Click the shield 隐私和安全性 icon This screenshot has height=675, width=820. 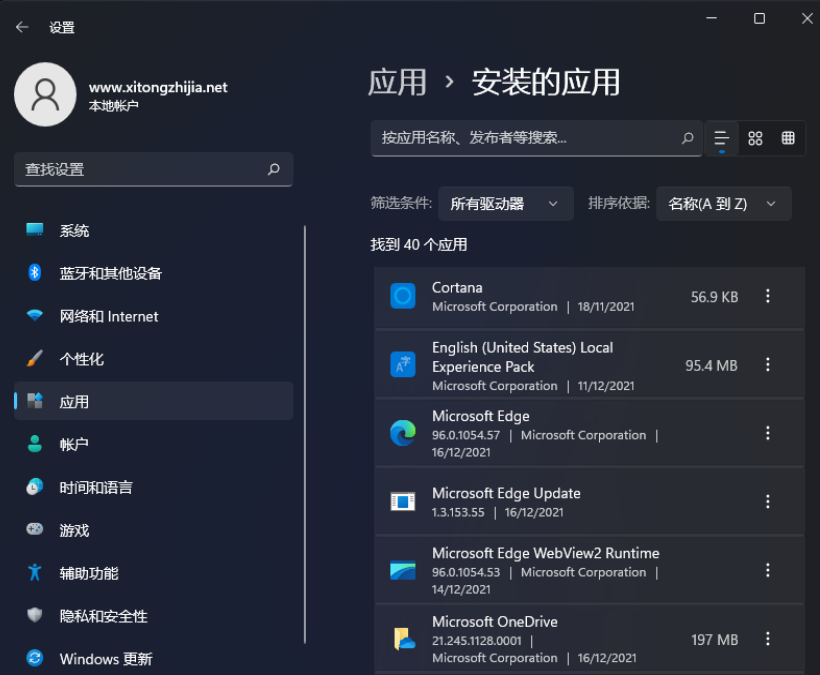[x=35, y=615]
